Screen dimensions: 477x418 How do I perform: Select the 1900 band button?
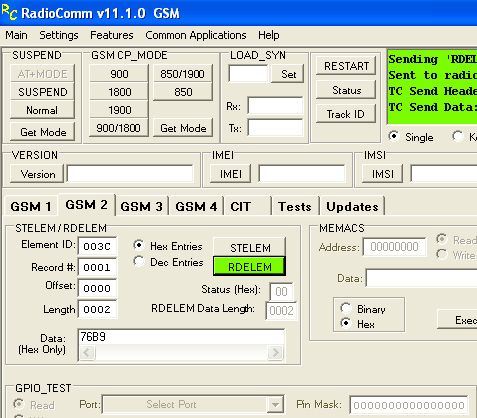[x=119, y=110]
